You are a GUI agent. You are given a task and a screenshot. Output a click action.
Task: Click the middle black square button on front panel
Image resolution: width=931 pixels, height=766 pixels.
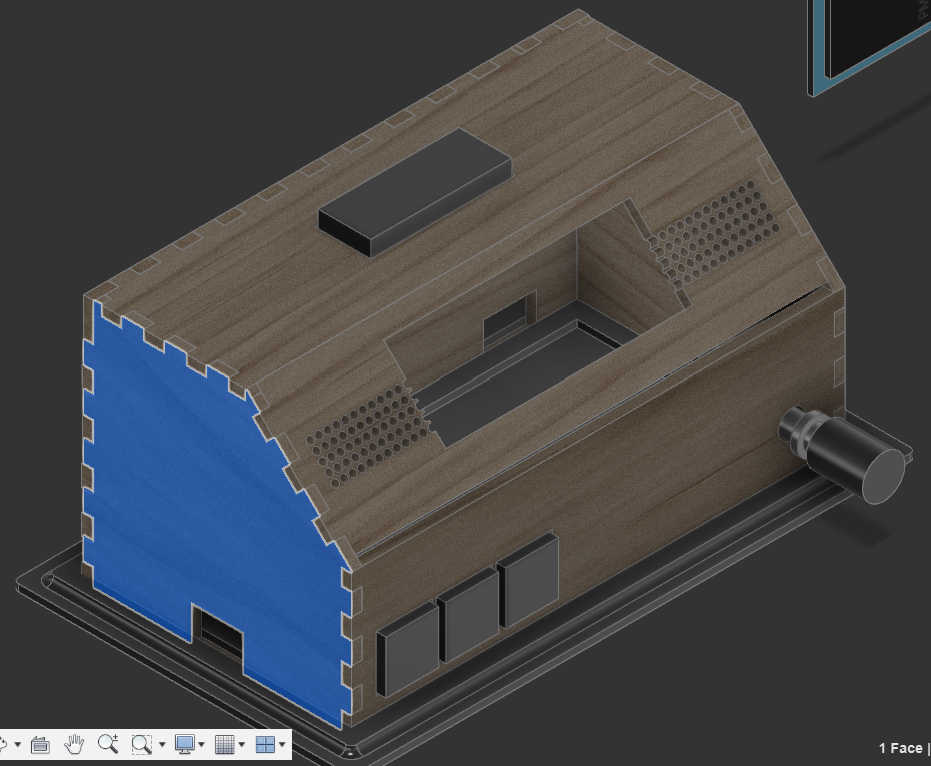tap(468, 614)
